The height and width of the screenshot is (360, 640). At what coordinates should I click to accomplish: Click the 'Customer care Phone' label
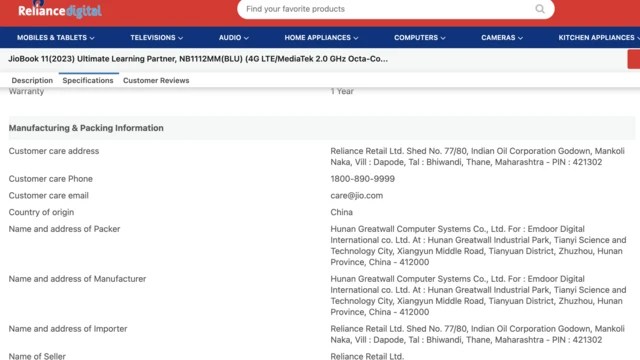pos(51,179)
